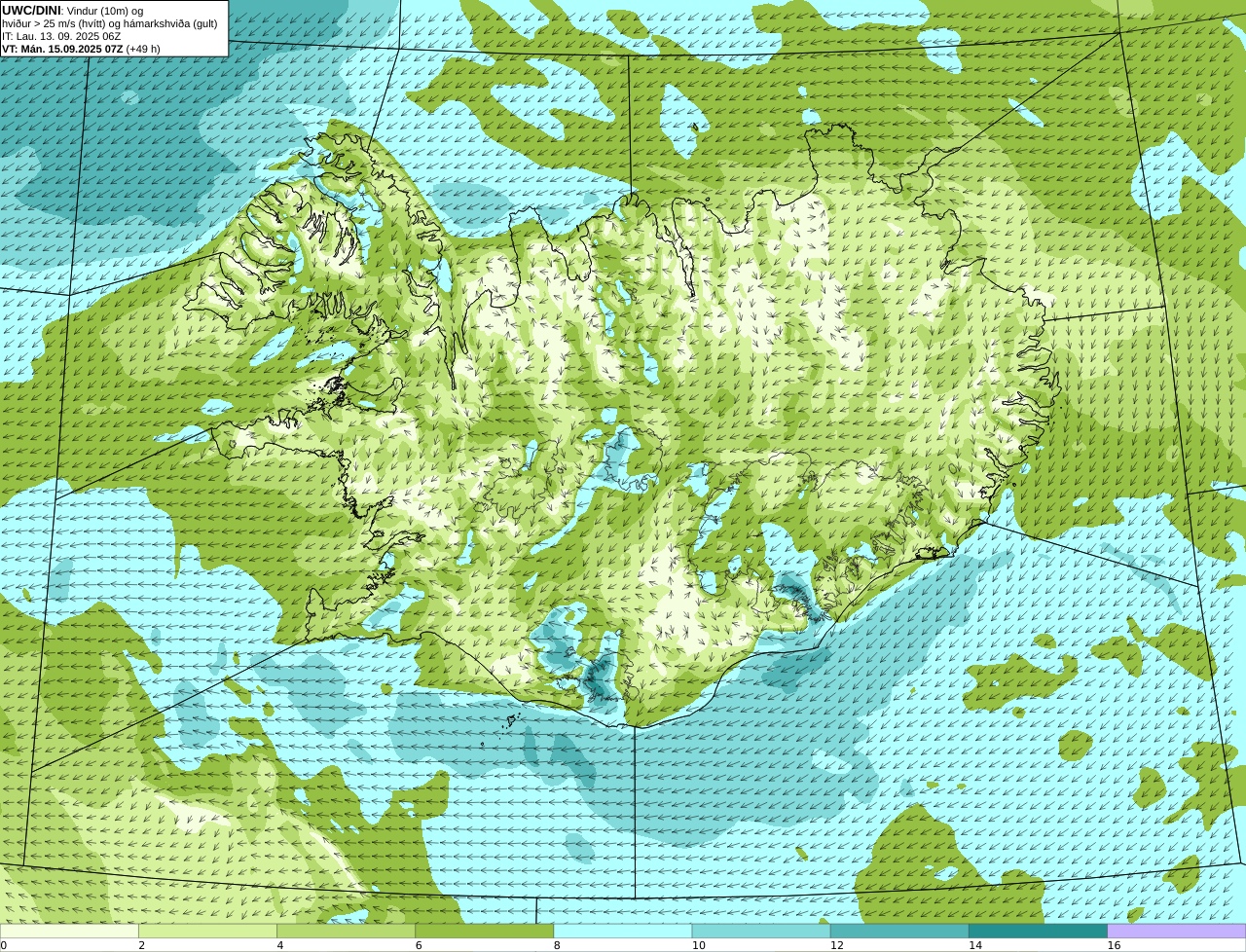The width and height of the screenshot is (1246, 952).
Task: Select the olive green 6–8 m/s color segment
Action: pyautogui.click(x=484, y=931)
